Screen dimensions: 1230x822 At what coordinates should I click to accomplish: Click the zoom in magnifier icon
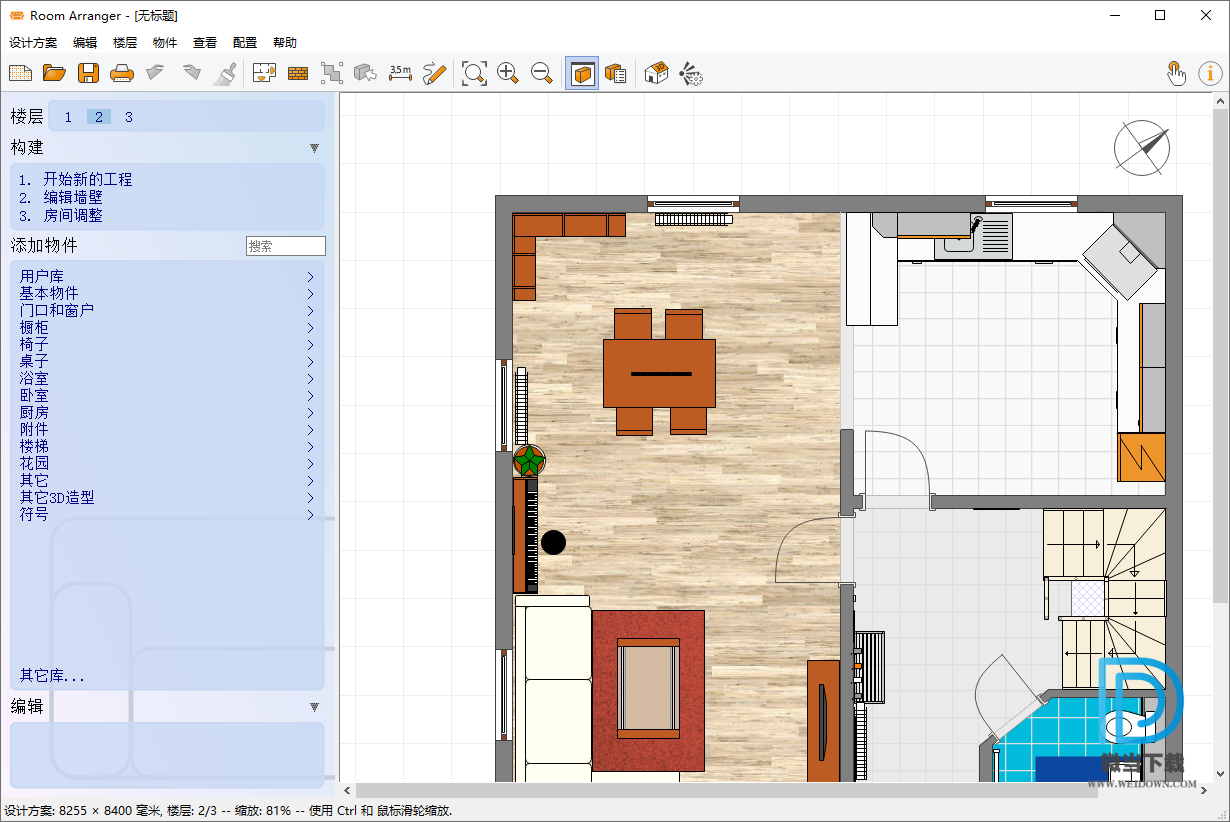[x=508, y=73]
